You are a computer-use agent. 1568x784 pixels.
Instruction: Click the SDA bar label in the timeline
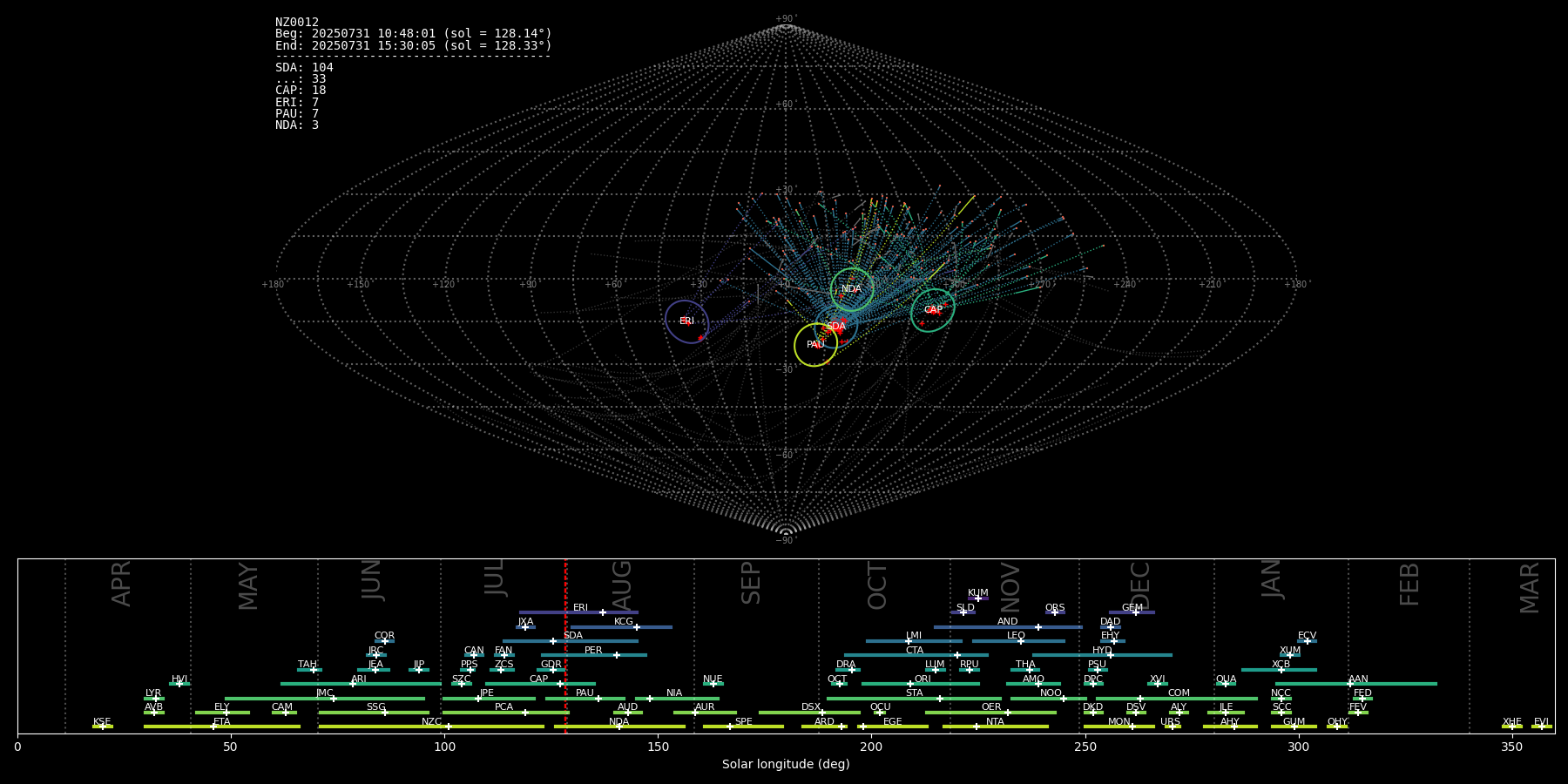(x=573, y=636)
